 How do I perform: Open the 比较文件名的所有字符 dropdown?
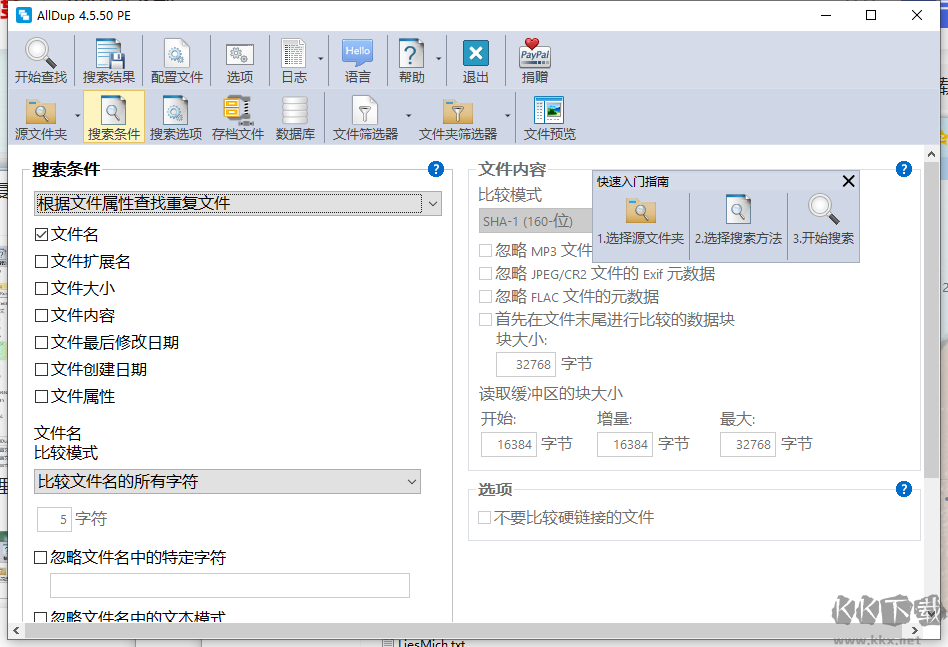click(x=227, y=482)
